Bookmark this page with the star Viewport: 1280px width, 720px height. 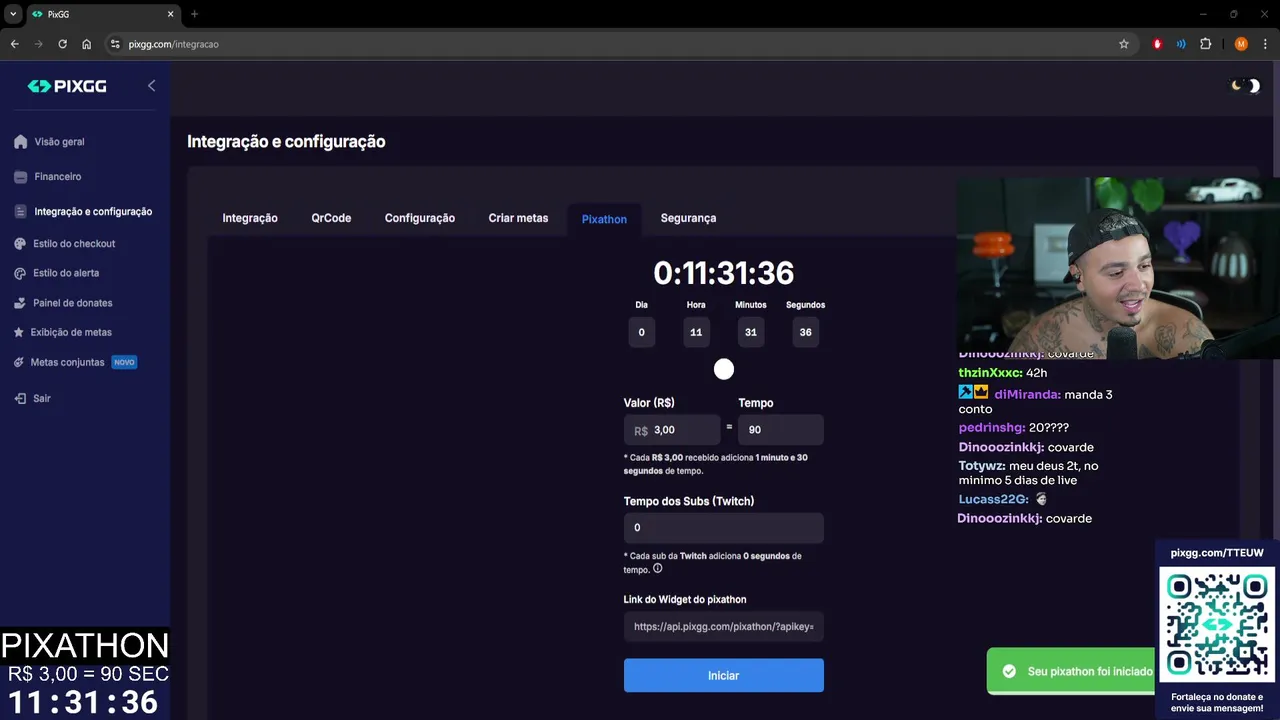click(1124, 44)
